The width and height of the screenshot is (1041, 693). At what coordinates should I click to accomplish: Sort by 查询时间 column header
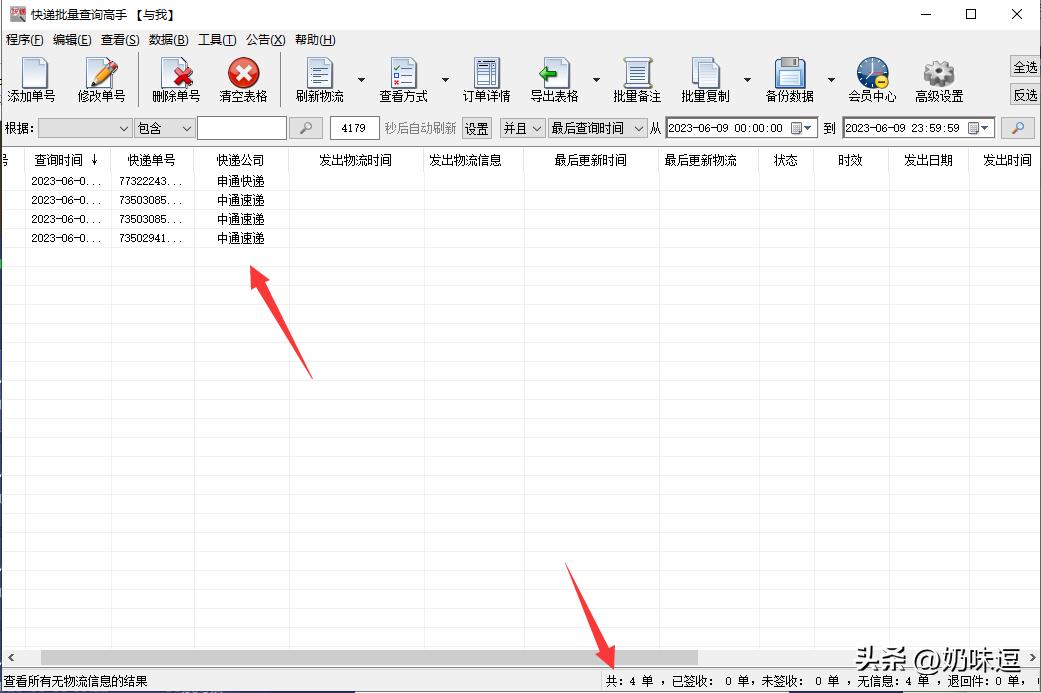(67, 160)
